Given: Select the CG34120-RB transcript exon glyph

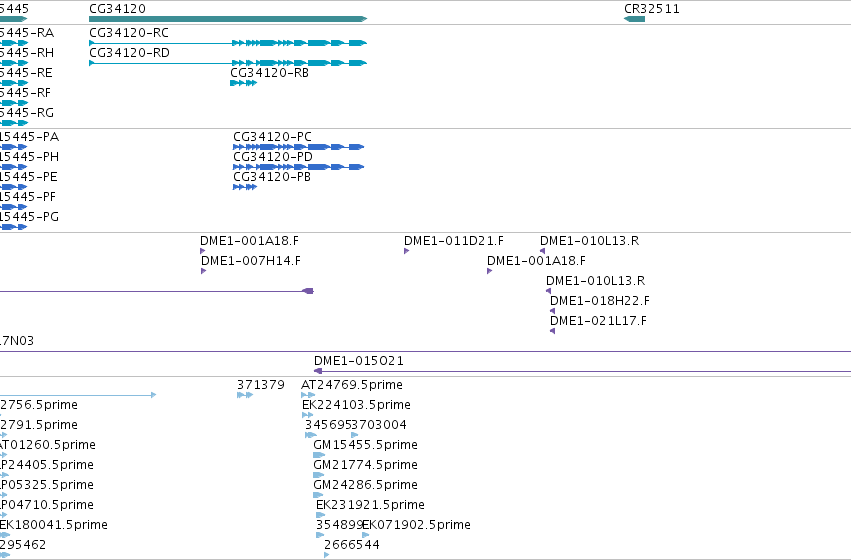Looking at the screenshot, I should click(x=243, y=83).
